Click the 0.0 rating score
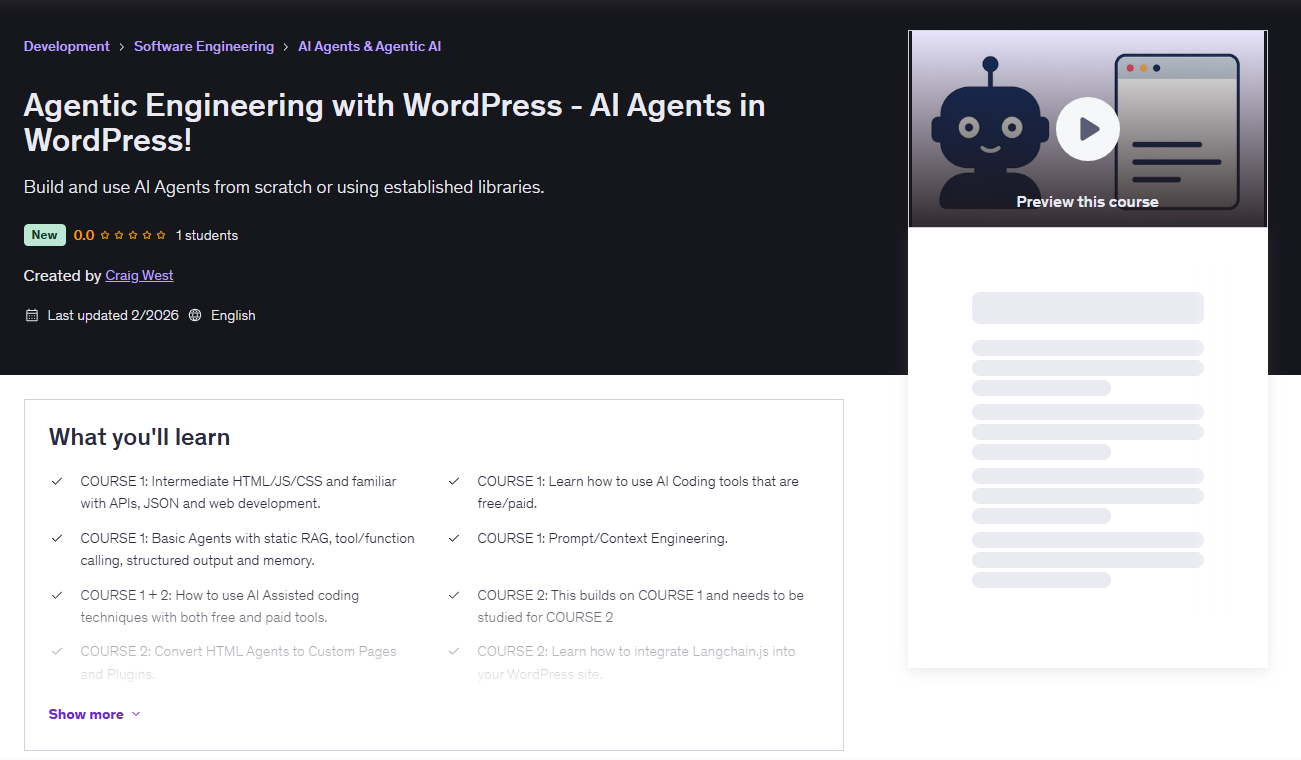Screen dimensions: 1301x760 83,234
